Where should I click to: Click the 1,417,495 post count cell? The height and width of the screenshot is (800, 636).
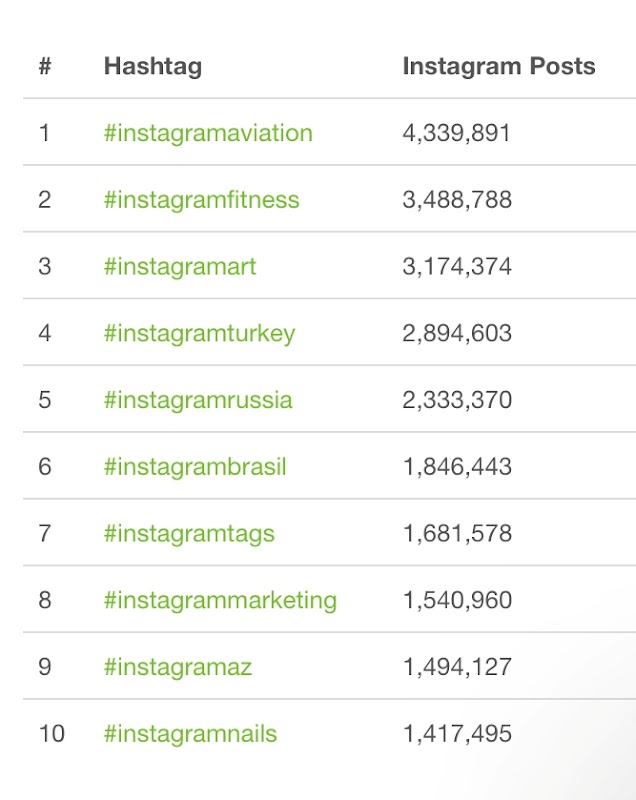click(x=457, y=734)
